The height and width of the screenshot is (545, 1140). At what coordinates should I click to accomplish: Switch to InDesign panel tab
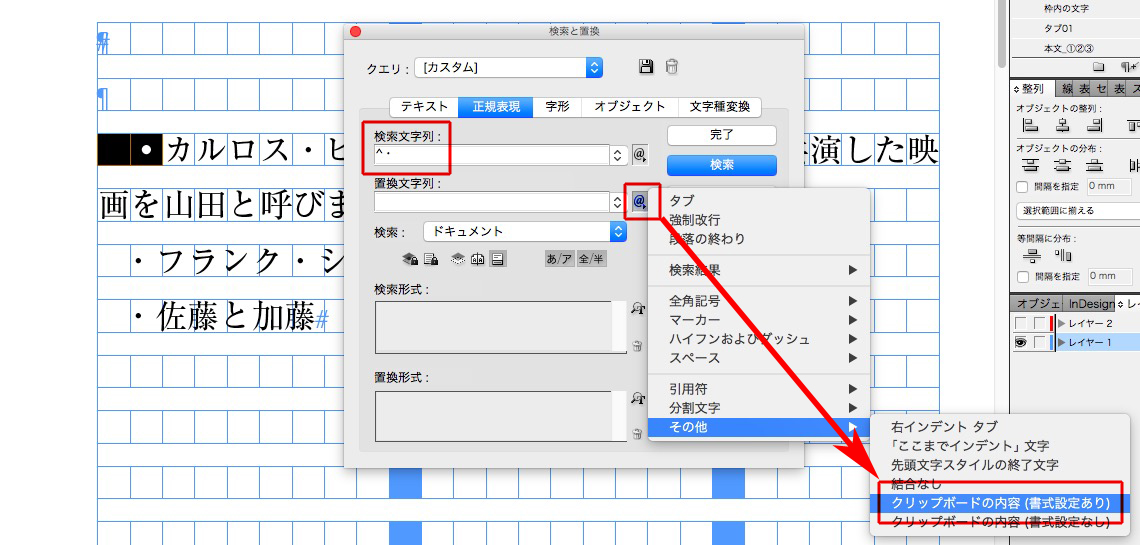tap(1091, 304)
